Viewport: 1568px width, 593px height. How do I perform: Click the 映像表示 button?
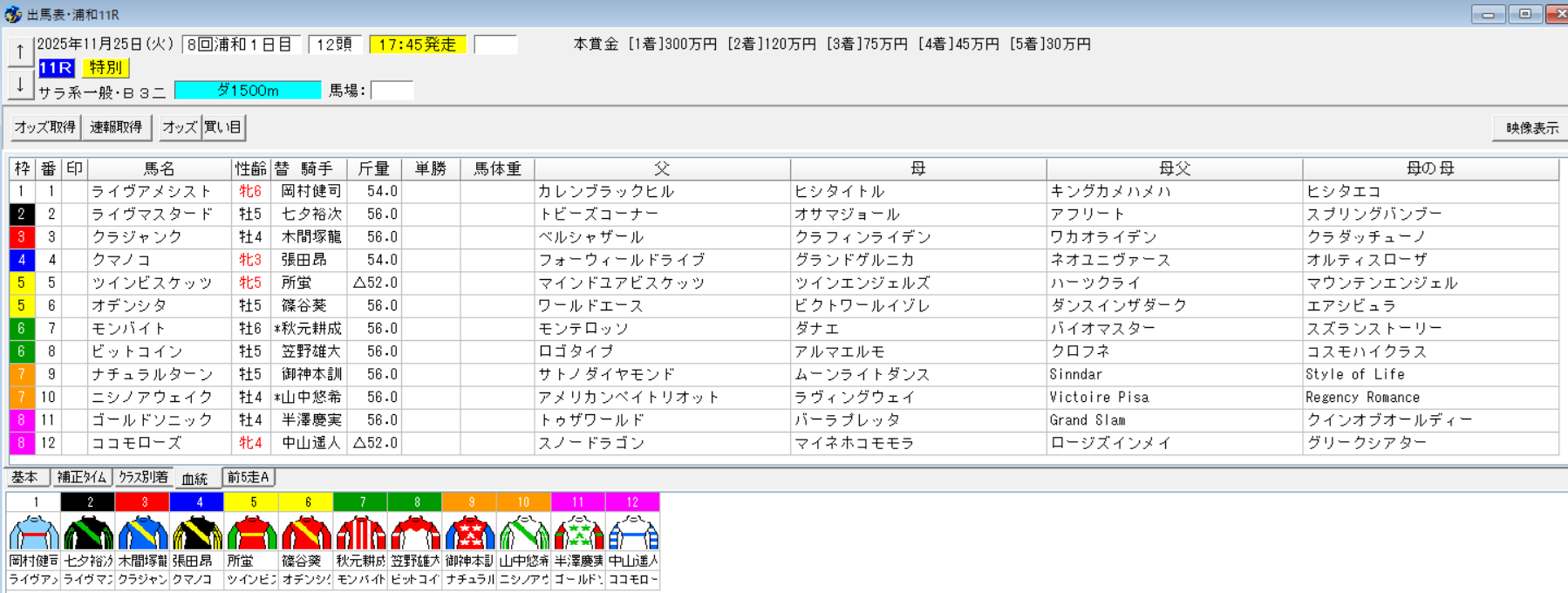point(1531,128)
